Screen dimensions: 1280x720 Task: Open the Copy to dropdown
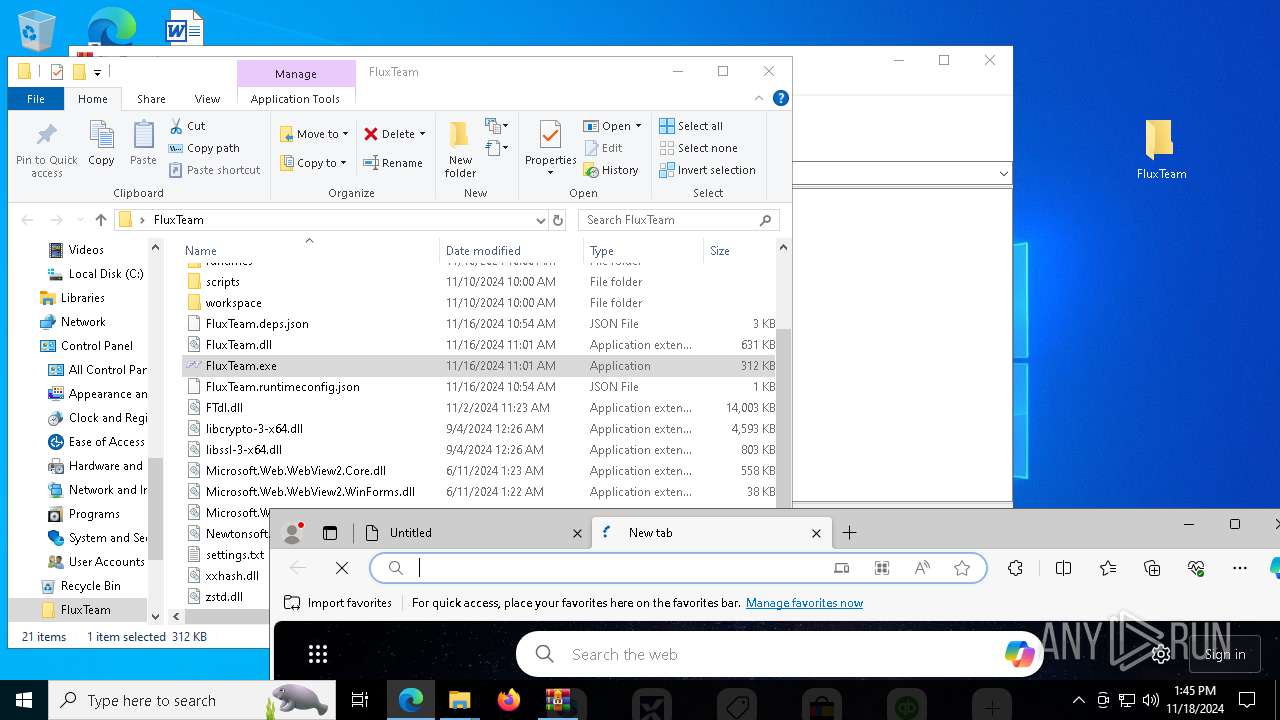(313, 163)
